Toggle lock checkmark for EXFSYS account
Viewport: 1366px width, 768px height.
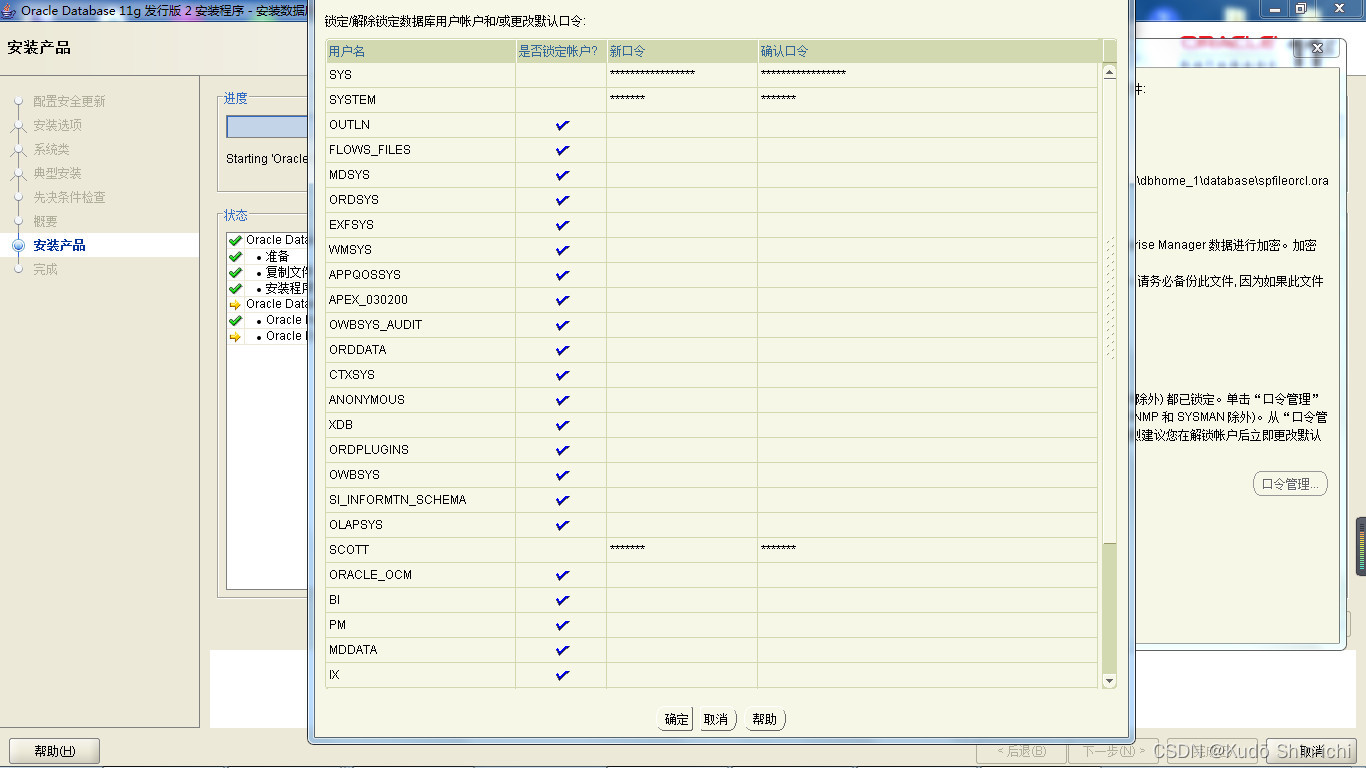pos(562,225)
